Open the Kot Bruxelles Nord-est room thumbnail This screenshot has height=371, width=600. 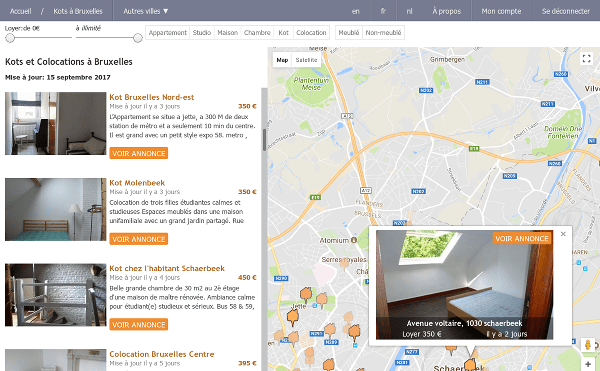pos(55,124)
